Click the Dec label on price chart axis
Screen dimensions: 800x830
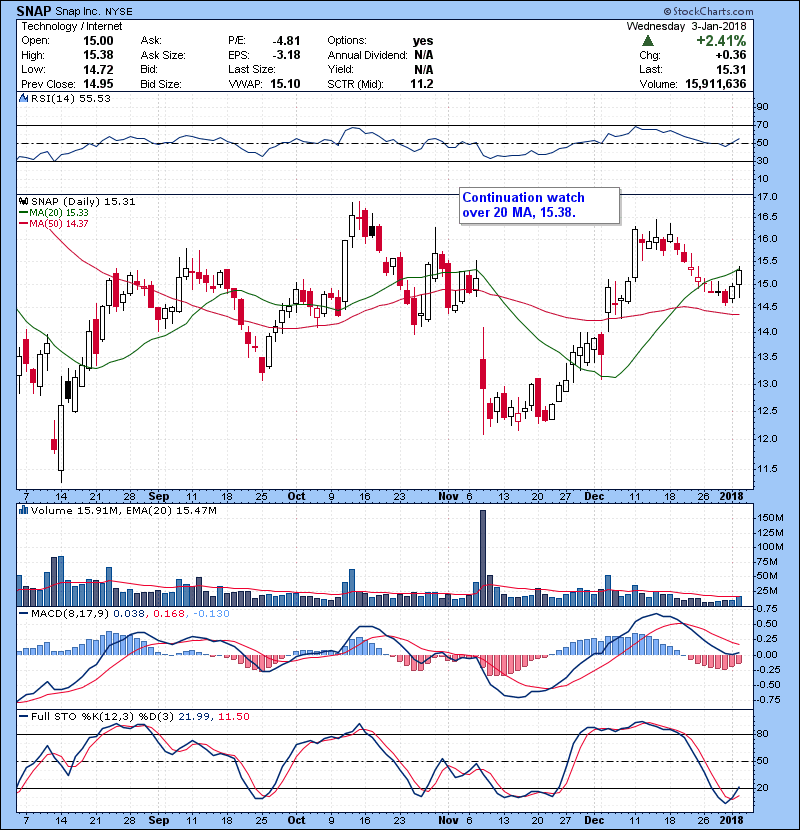click(x=594, y=497)
